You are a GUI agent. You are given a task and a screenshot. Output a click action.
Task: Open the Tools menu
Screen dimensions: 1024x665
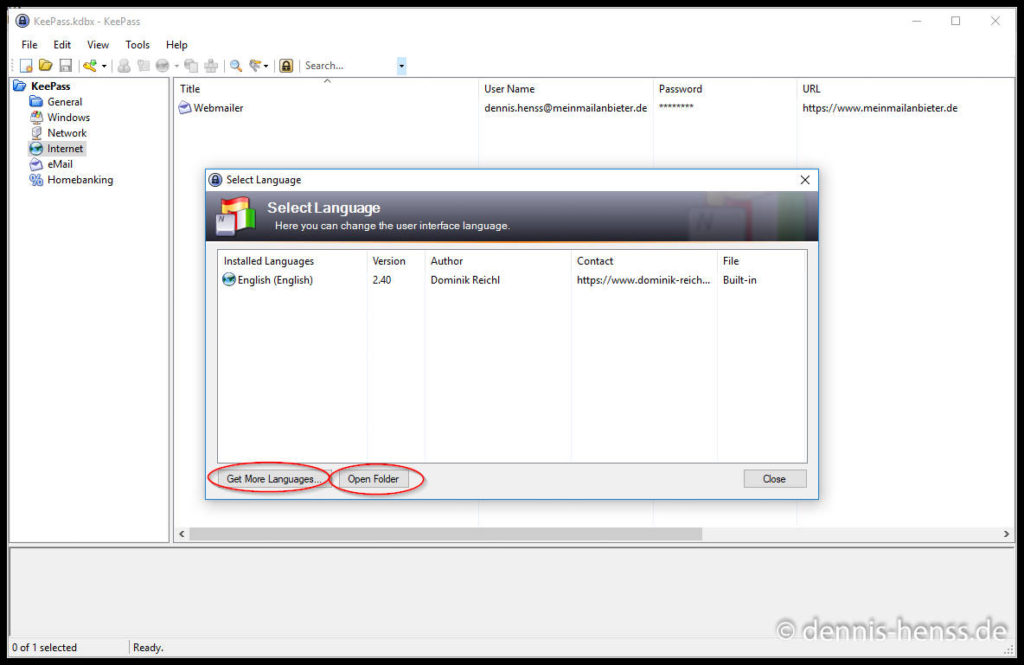pyautogui.click(x=137, y=44)
